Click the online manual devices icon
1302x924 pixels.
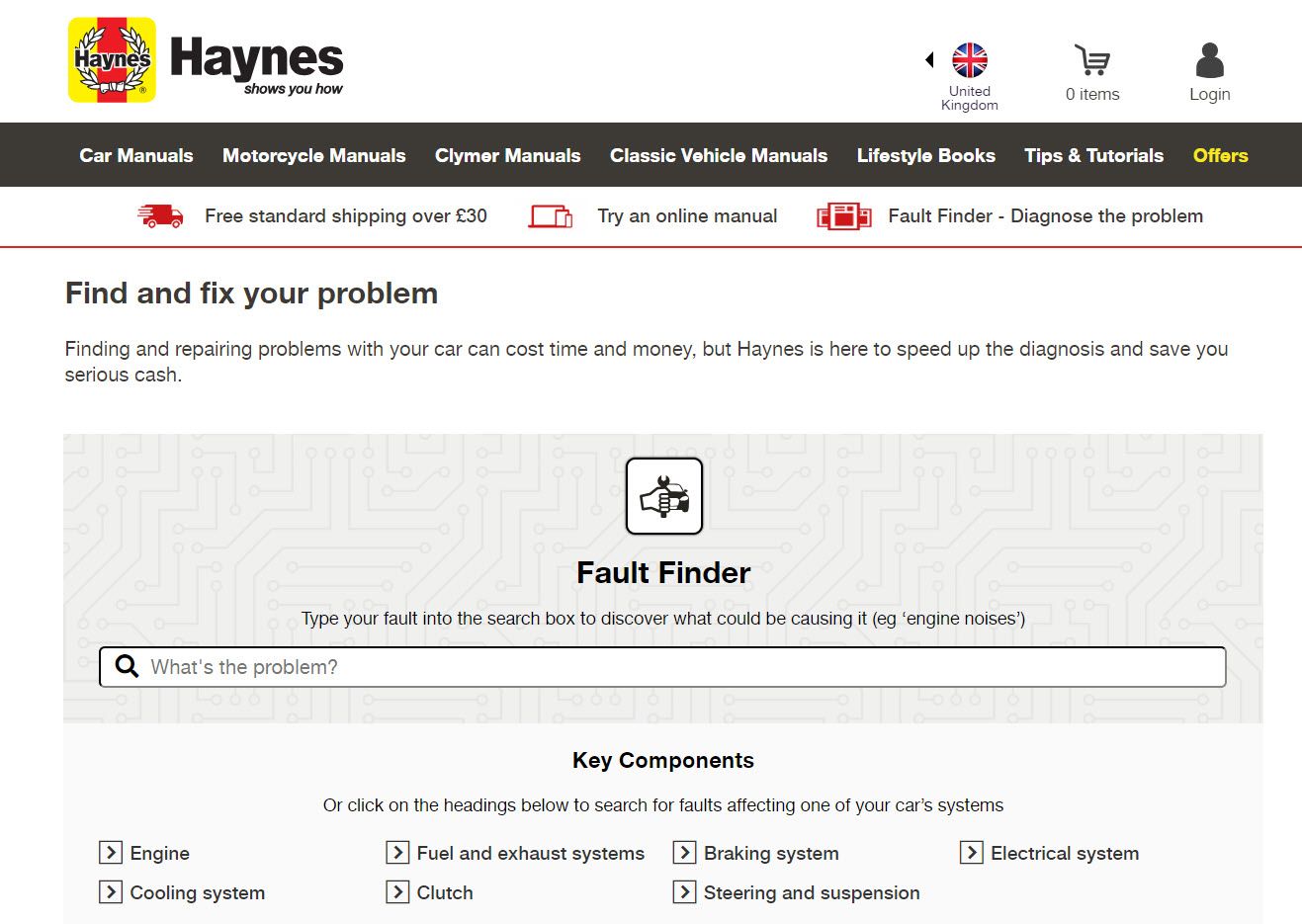[550, 215]
